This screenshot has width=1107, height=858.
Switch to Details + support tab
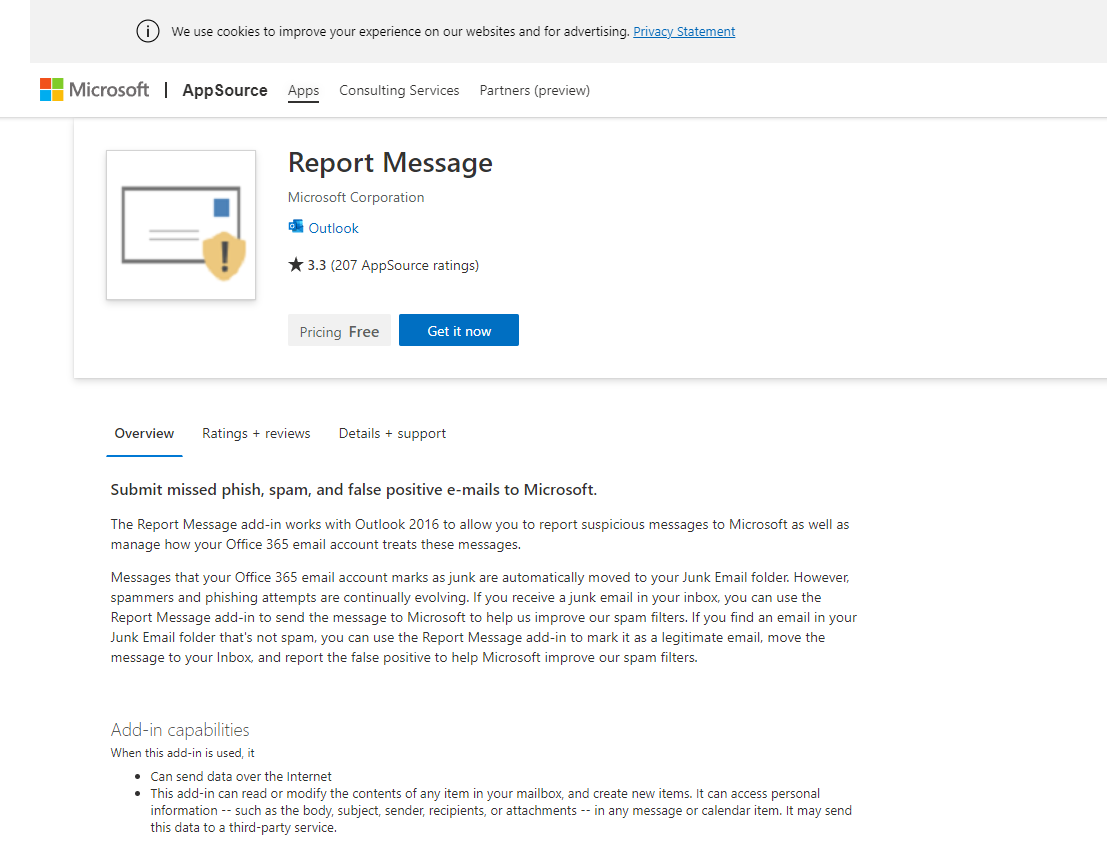click(x=393, y=434)
